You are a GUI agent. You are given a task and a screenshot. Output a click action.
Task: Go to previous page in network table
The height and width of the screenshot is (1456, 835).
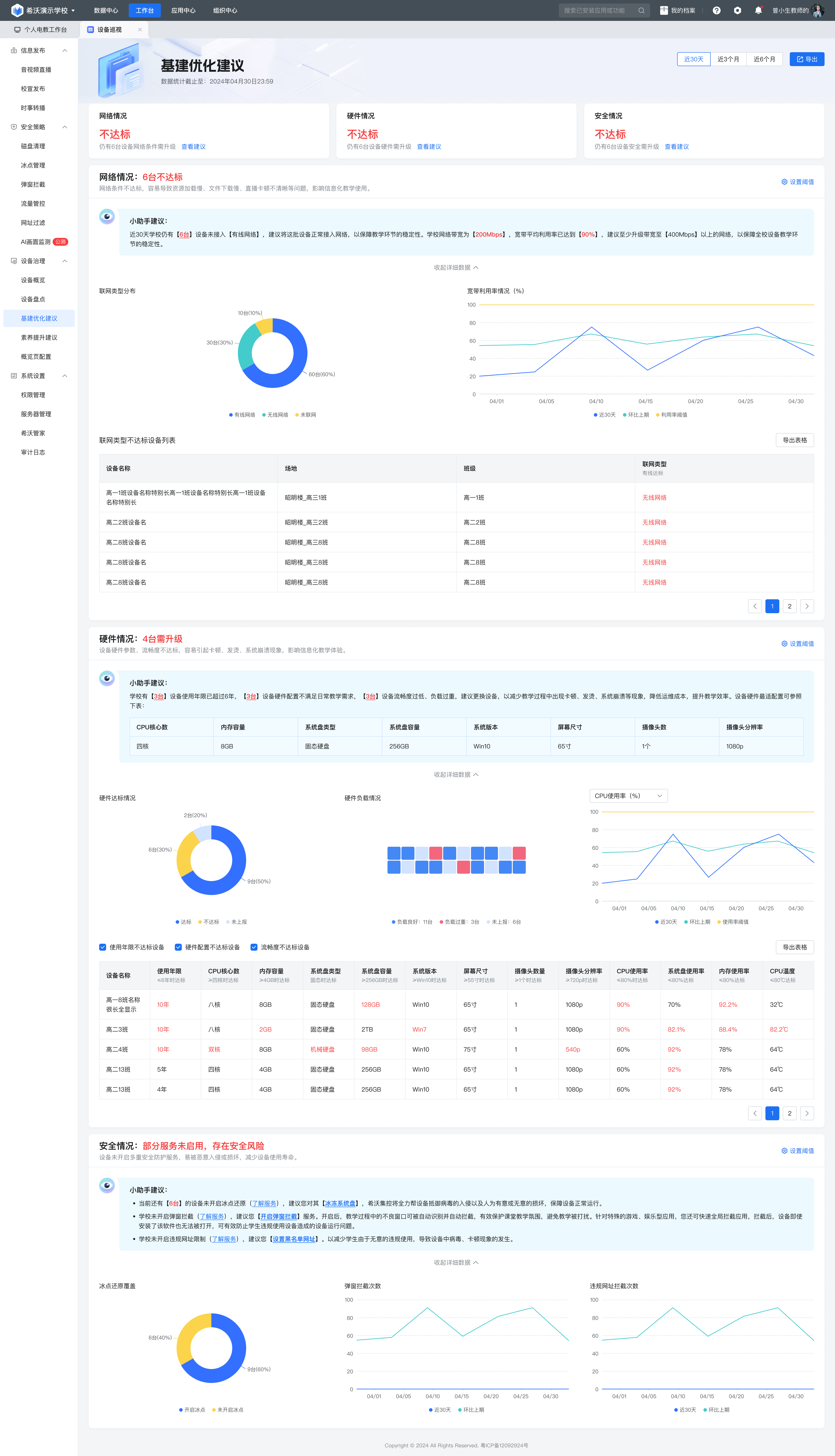(x=755, y=606)
